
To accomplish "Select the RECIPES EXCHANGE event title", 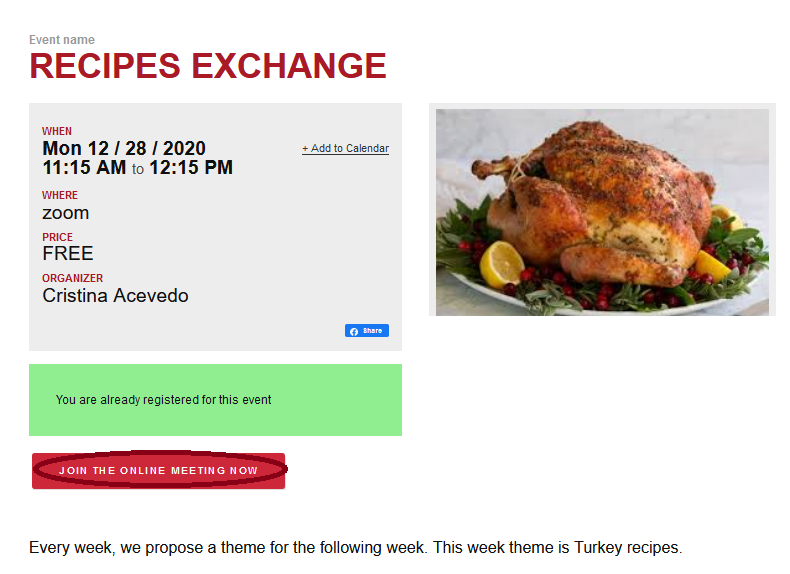I will tap(208, 66).
